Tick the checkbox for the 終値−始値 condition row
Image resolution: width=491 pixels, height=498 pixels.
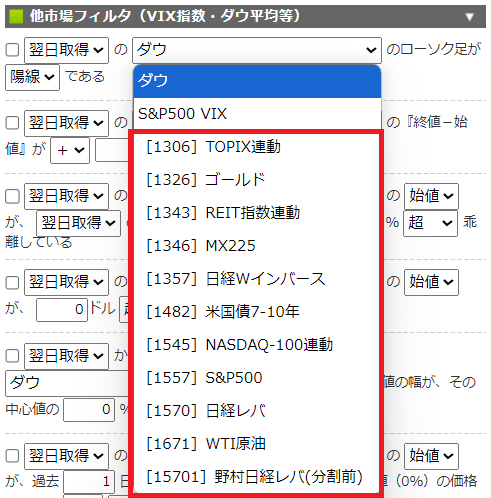[12, 123]
